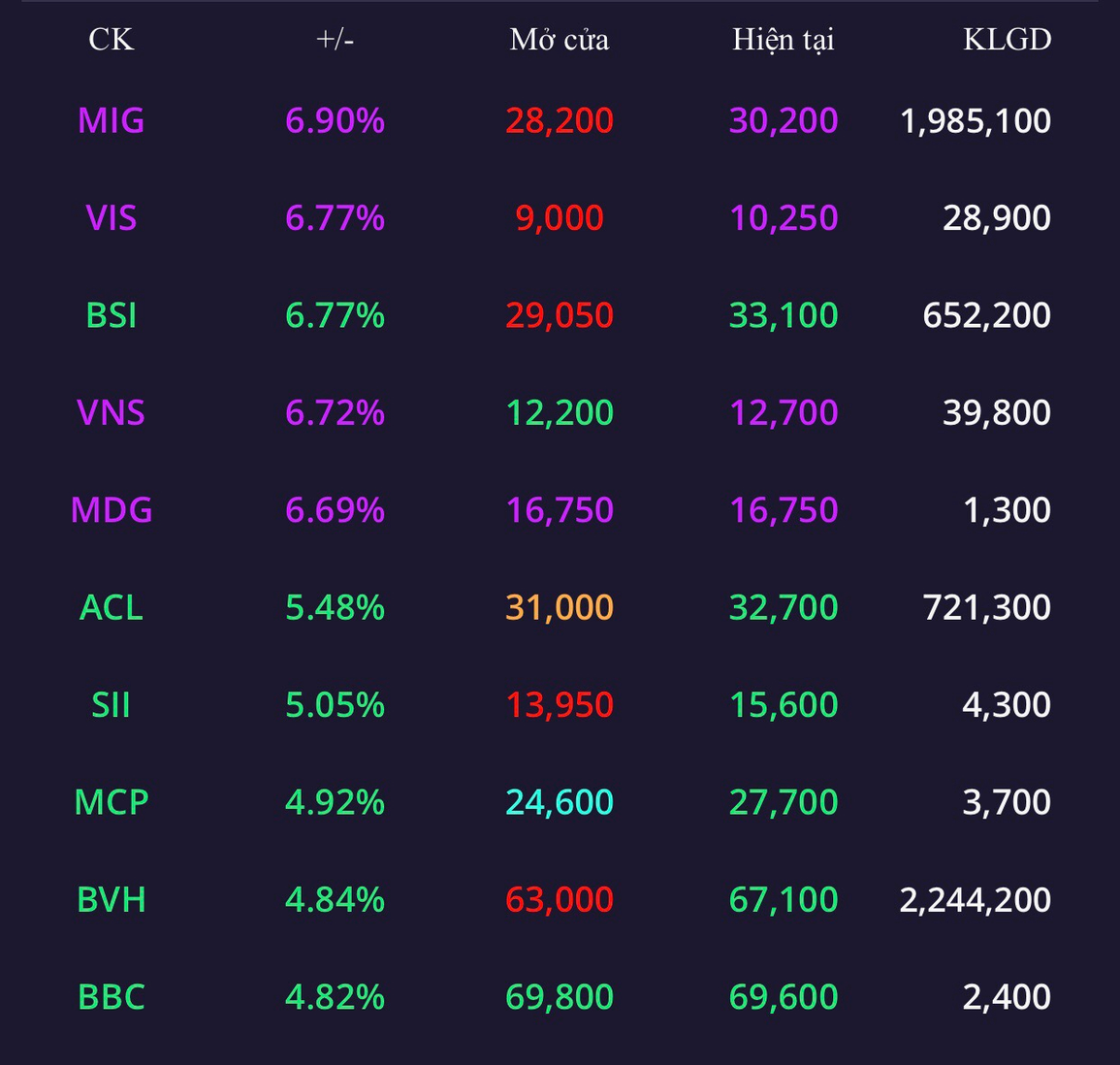Choose the ACL stock ticker
Viewport: 1120px width, 1065px height.
point(111,607)
